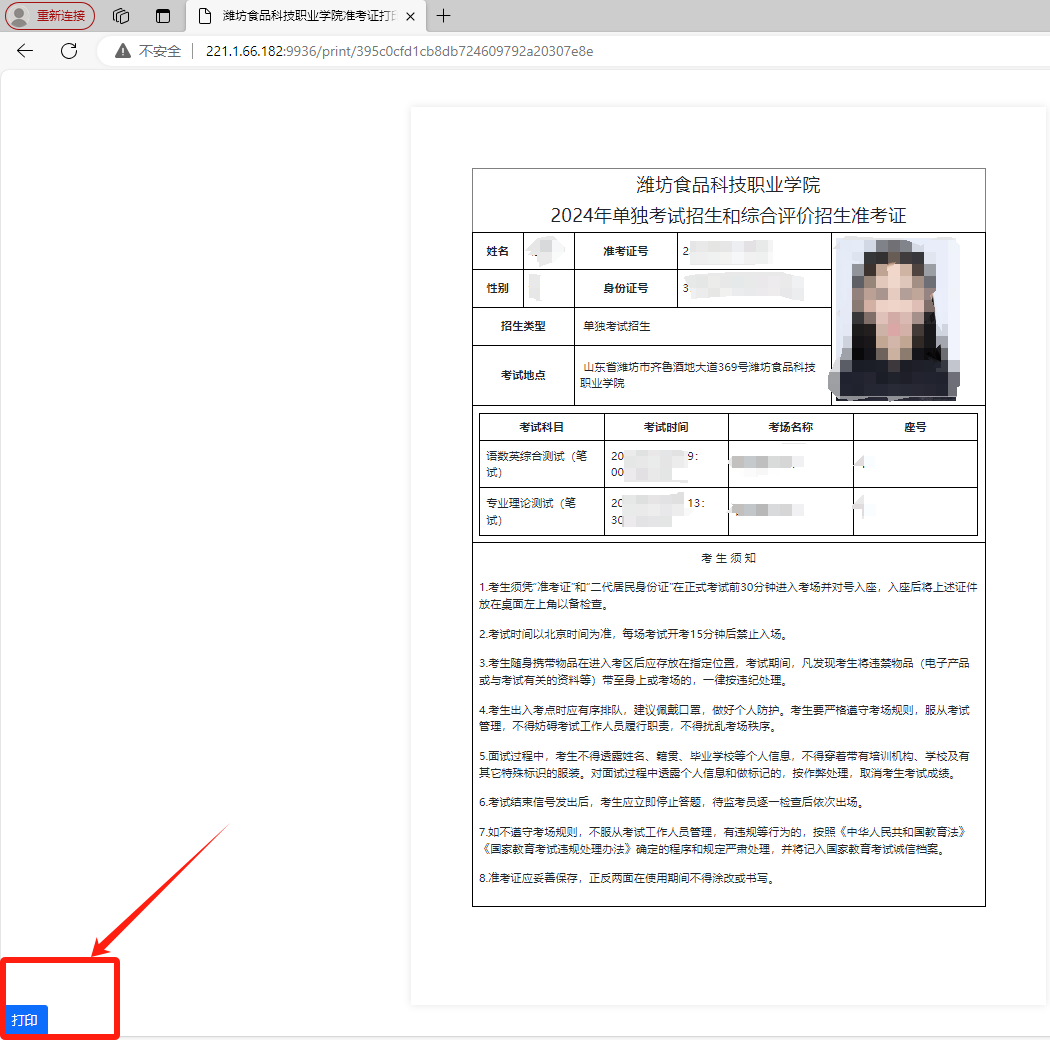The image size is (1050, 1040).
Task: Focus the address bar URL 221.1.66.182
Action: (398, 51)
